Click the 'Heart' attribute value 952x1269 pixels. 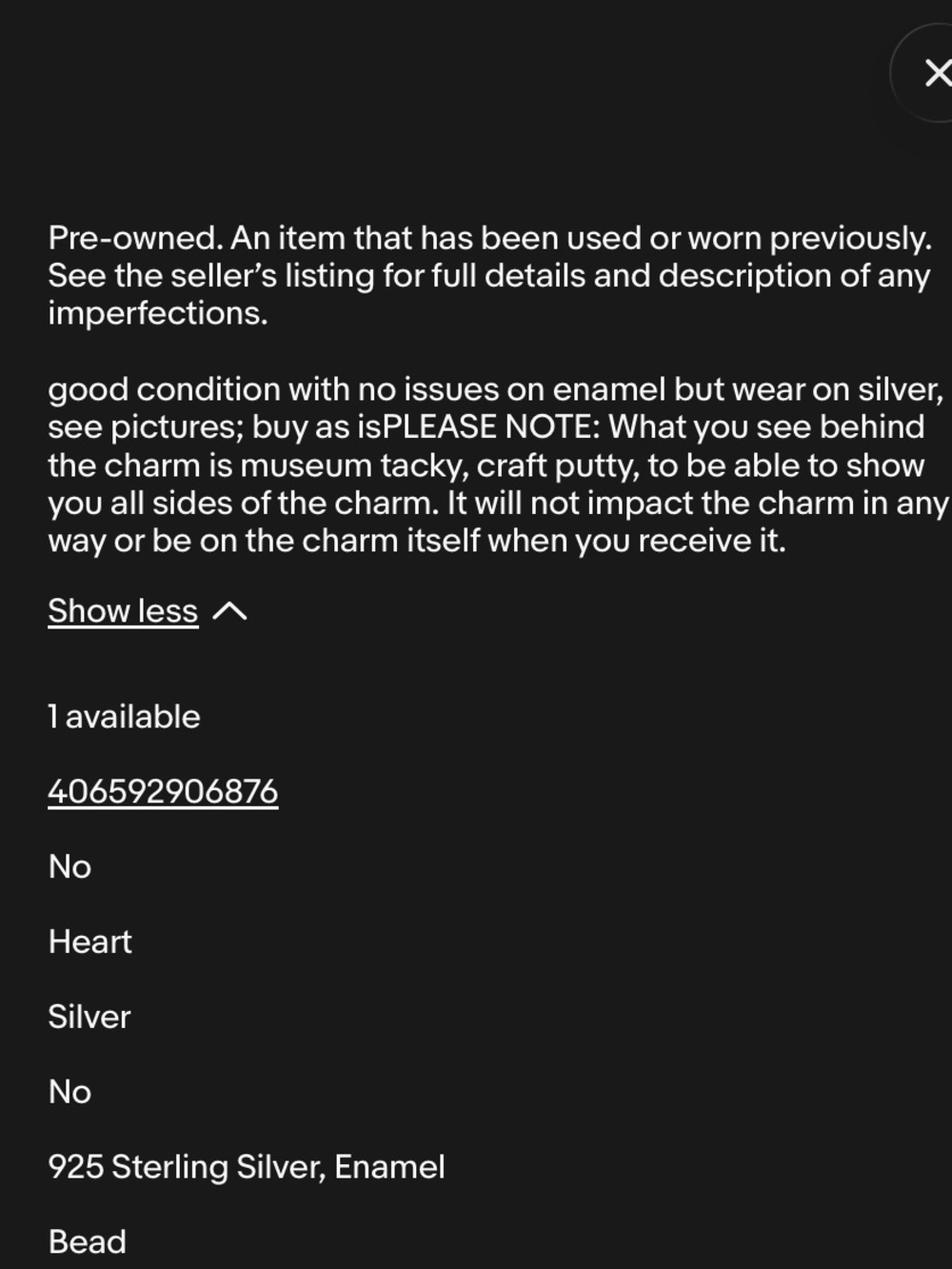pyautogui.click(x=89, y=942)
